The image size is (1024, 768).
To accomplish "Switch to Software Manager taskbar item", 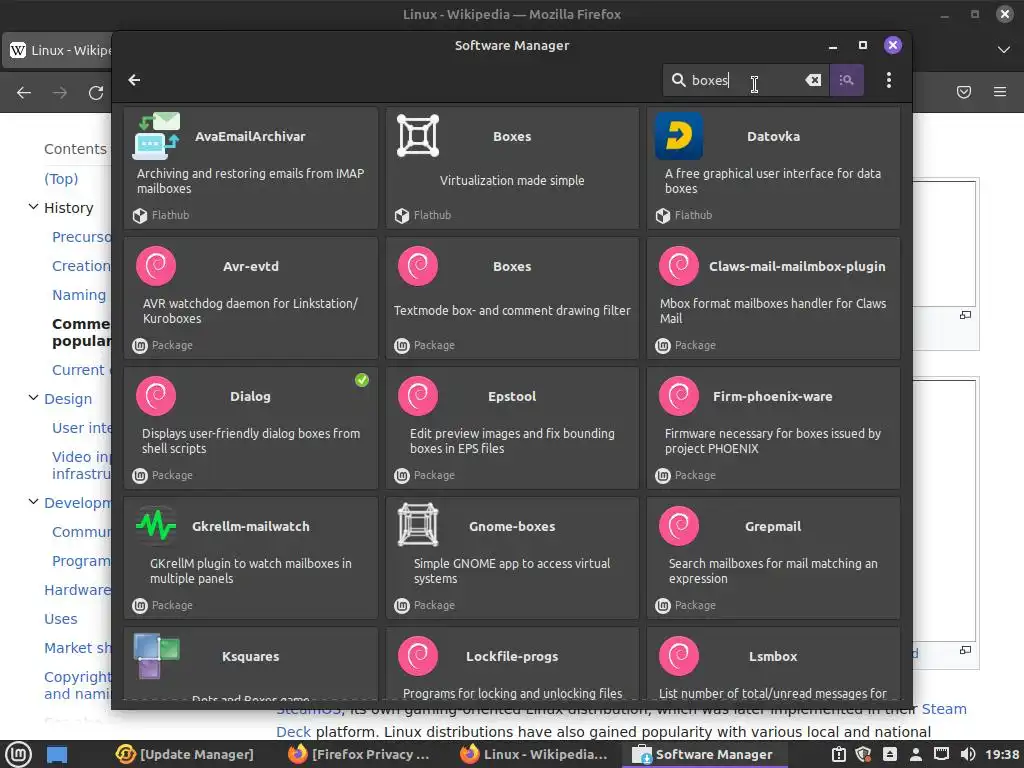I will pyautogui.click(x=703, y=754).
